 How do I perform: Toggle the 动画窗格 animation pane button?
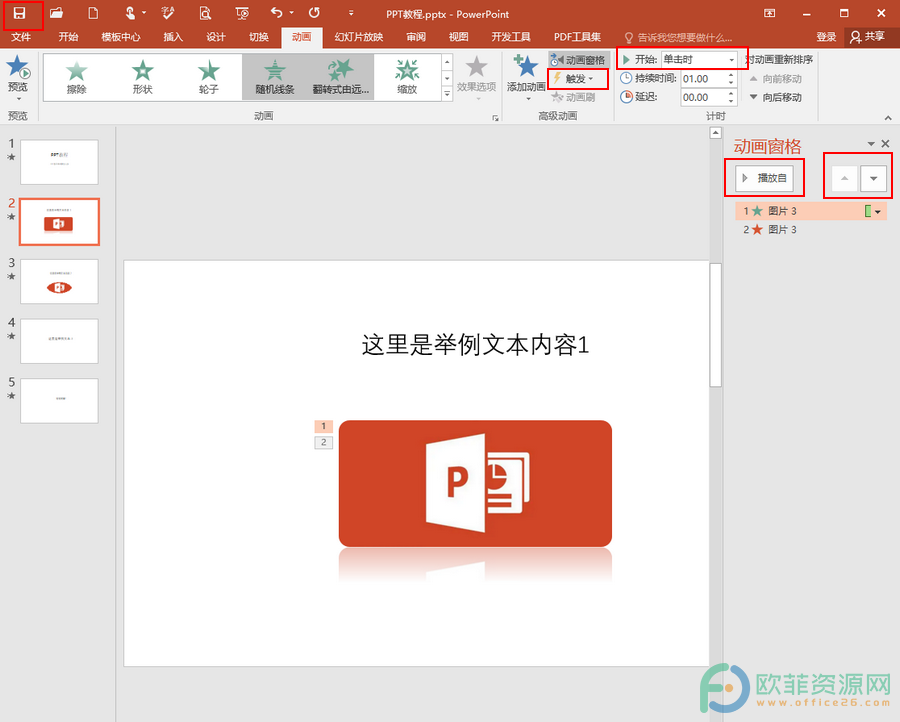pos(578,60)
